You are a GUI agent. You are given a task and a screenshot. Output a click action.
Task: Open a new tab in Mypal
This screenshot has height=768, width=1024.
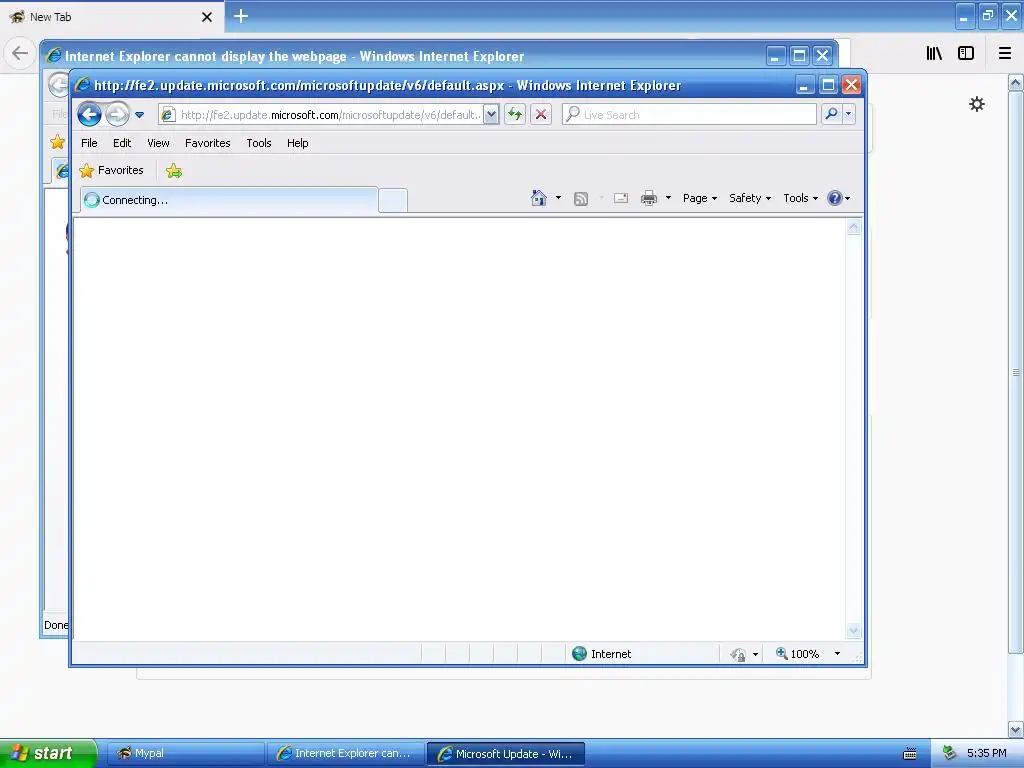coord(241,16)
